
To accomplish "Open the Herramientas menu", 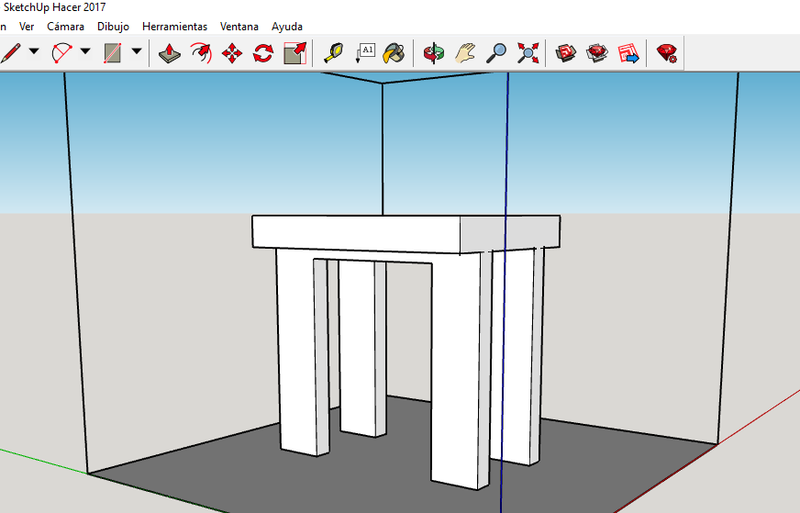I will tap(174, 27).
